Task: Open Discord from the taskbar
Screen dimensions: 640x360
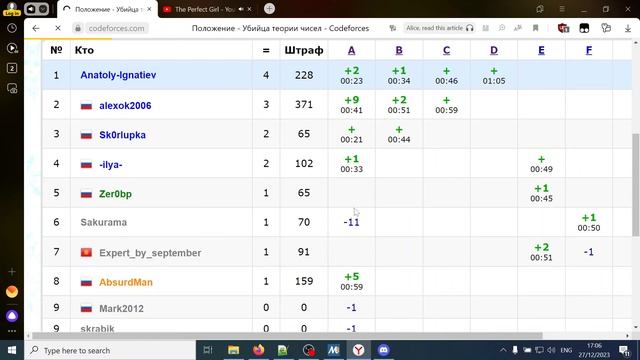Action: point(384,350)
